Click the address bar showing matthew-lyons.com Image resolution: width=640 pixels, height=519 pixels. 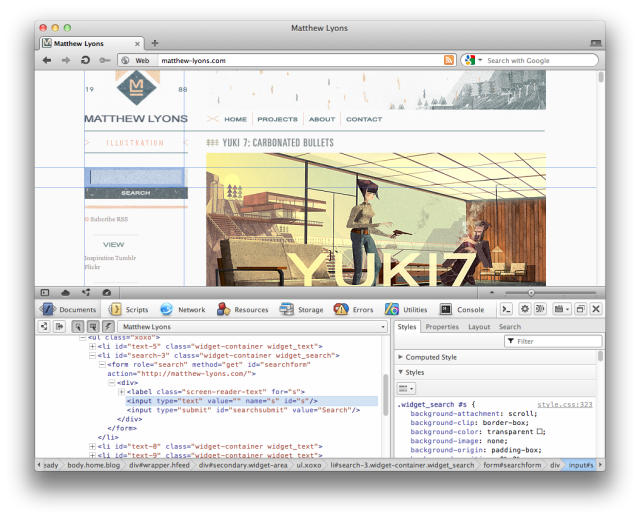click(301, 60)
